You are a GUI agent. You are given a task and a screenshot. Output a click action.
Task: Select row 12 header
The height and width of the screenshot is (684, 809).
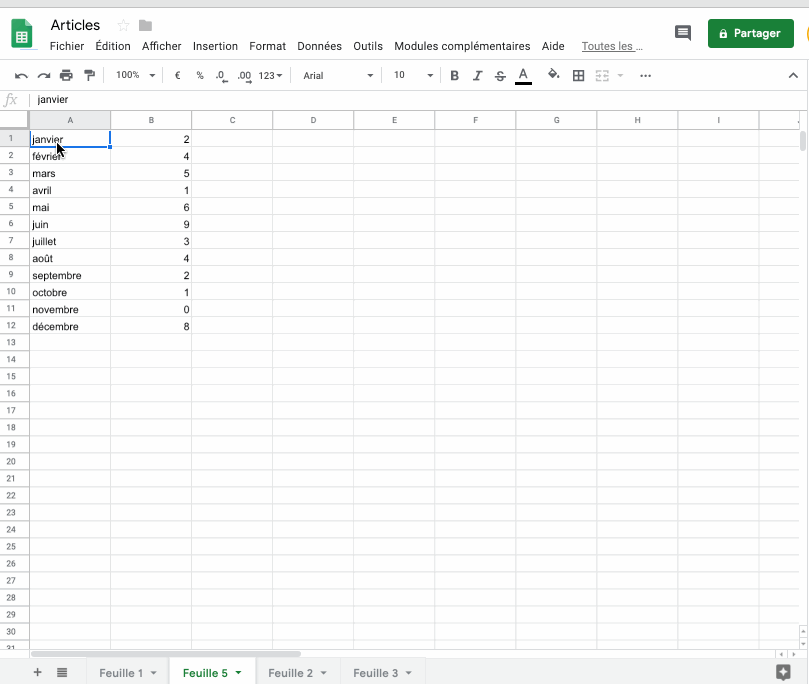pyautogui.click(x=14, y=325)
